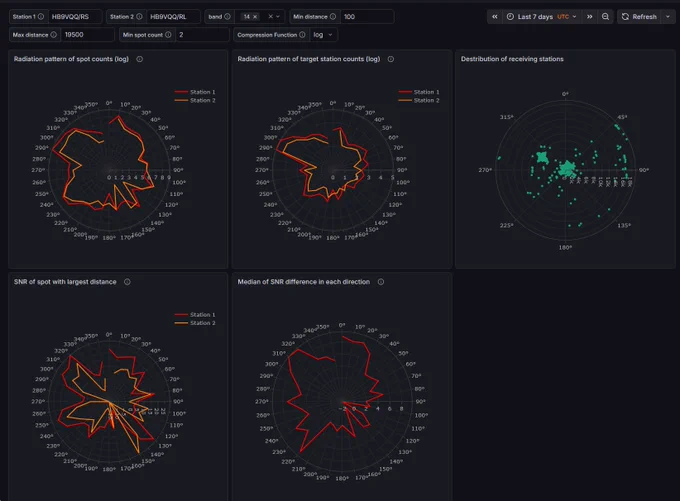Show info for SNR of spot with largest distance

(127, 282)
